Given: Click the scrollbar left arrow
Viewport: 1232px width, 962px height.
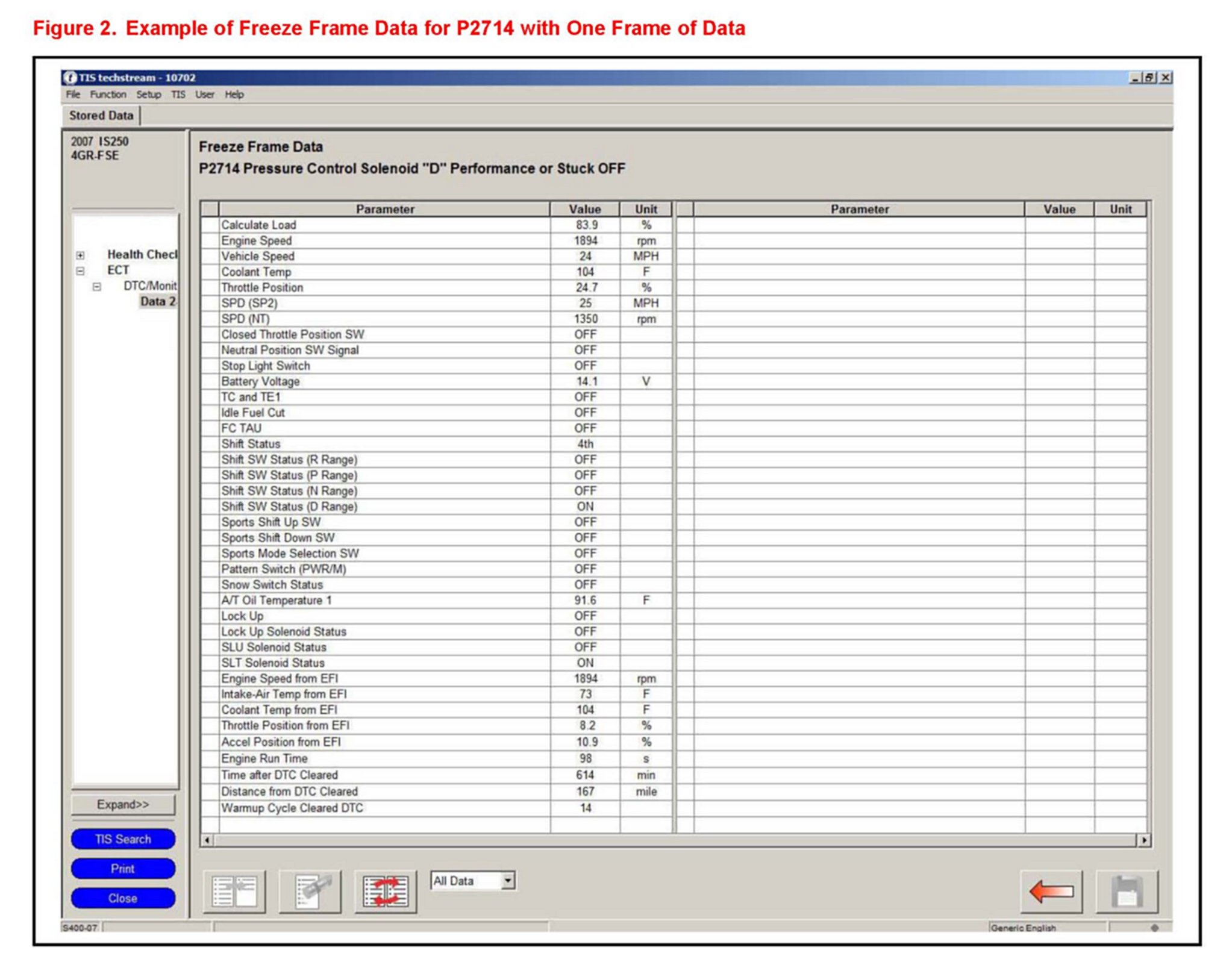Looking at the screenshot, I should point(207,840).
